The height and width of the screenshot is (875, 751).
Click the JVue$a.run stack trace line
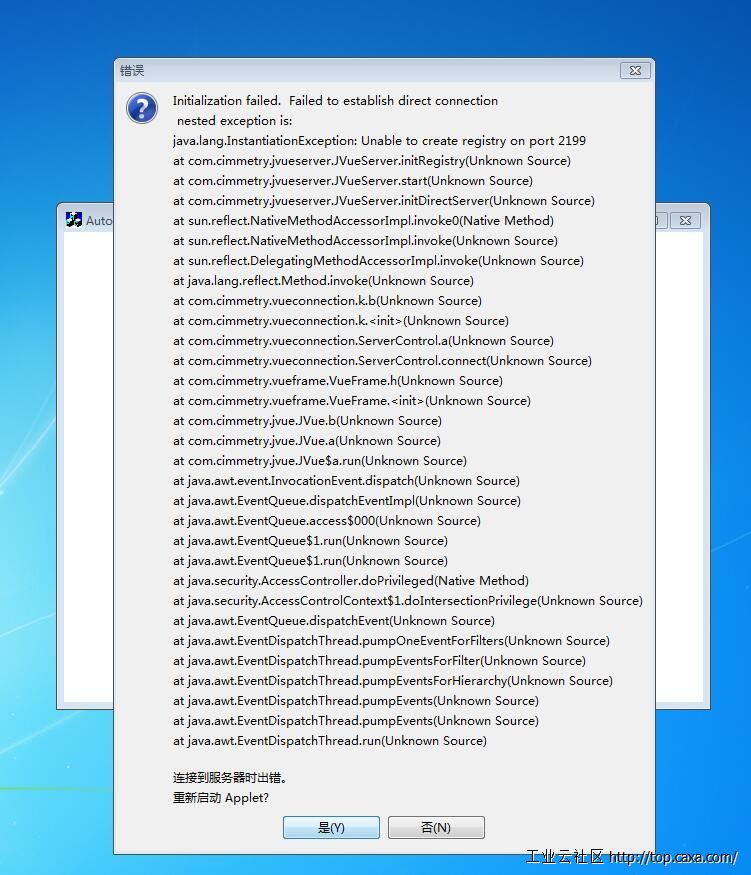(320, 461)
